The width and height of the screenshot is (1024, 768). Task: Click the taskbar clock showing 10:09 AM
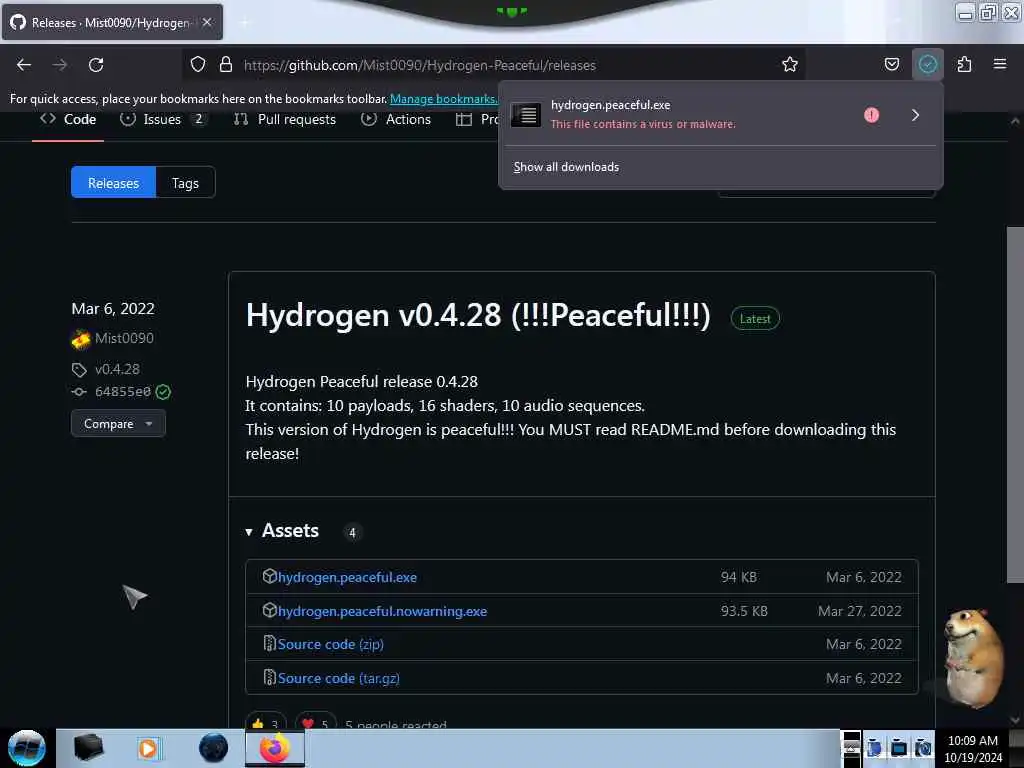pos(972,748)
